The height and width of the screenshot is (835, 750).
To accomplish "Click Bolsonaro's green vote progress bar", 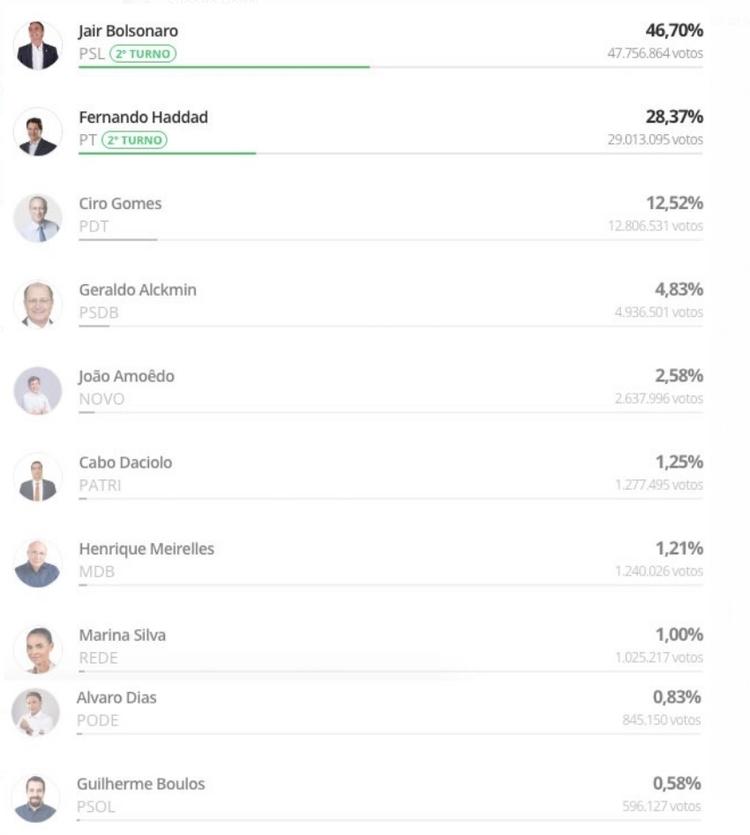I will pyautogui.click(x=224, y=67).
